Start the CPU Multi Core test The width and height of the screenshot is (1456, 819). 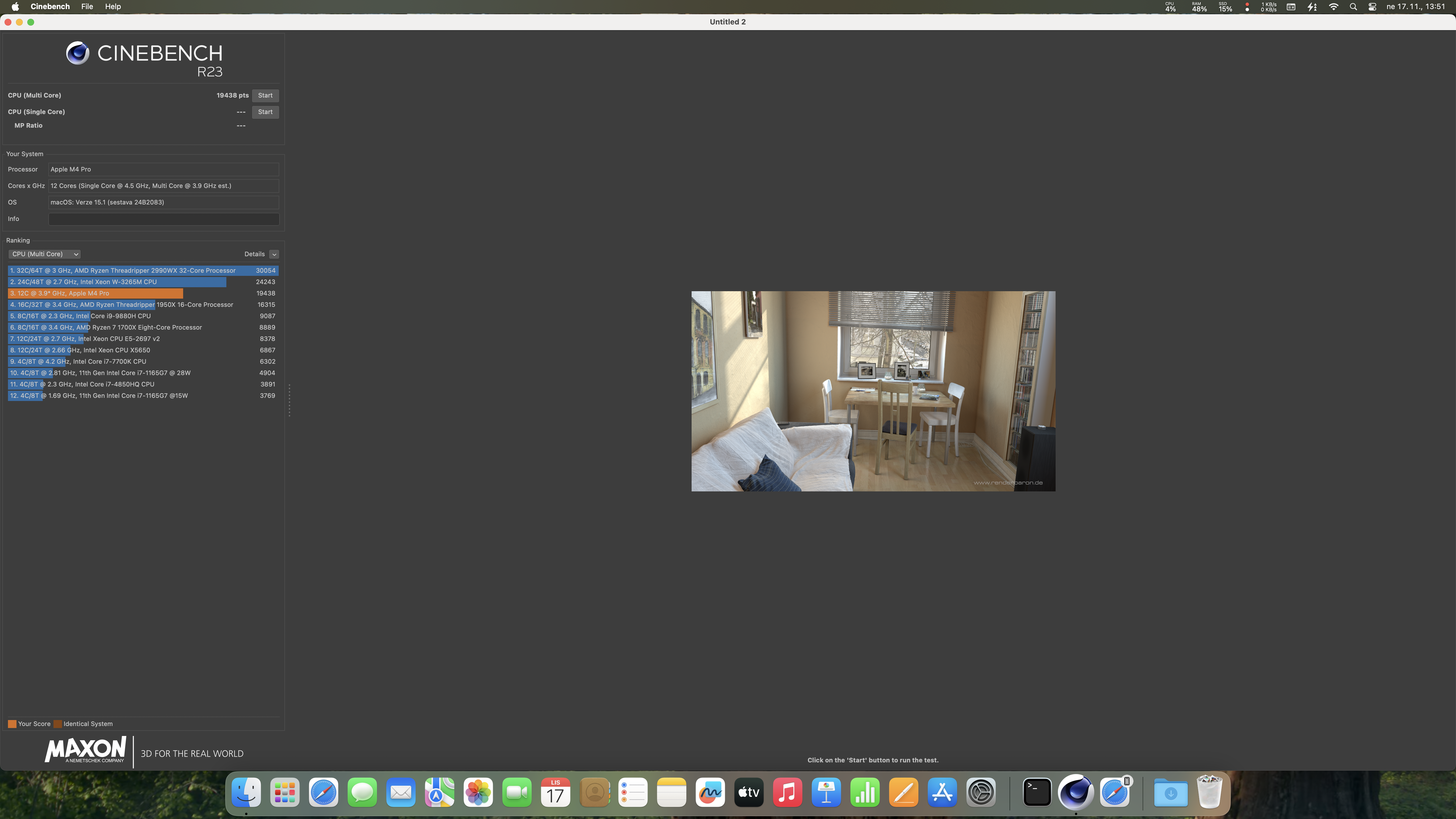[265, 96]
